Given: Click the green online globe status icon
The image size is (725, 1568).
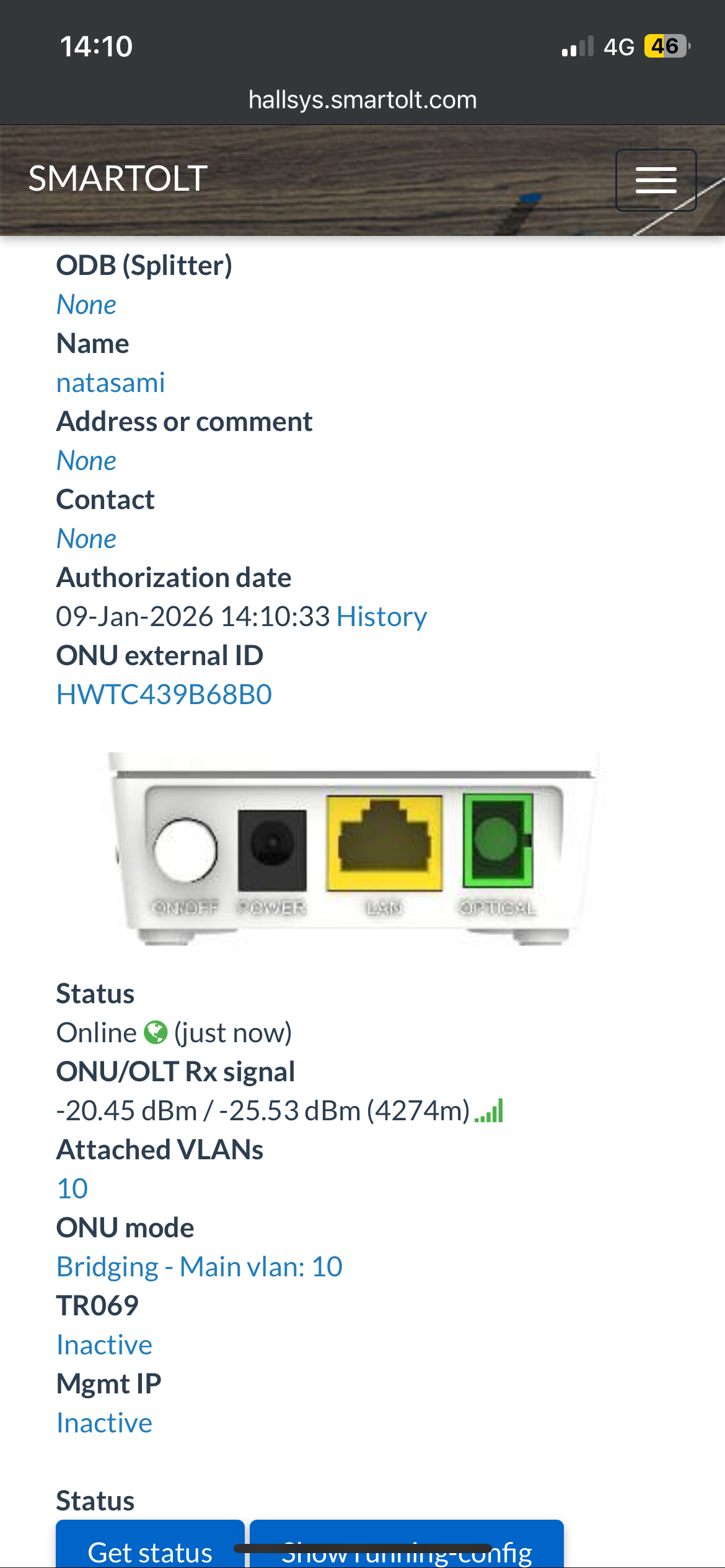Looking at the screenshot, I should [x=156, y=1032].
